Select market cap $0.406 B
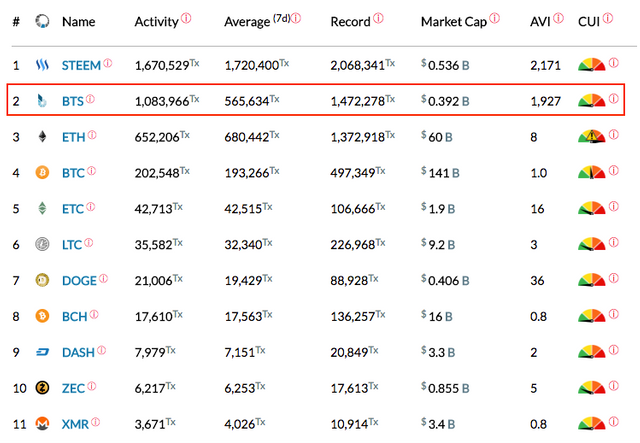640x443 pixels. click(445, 281)
